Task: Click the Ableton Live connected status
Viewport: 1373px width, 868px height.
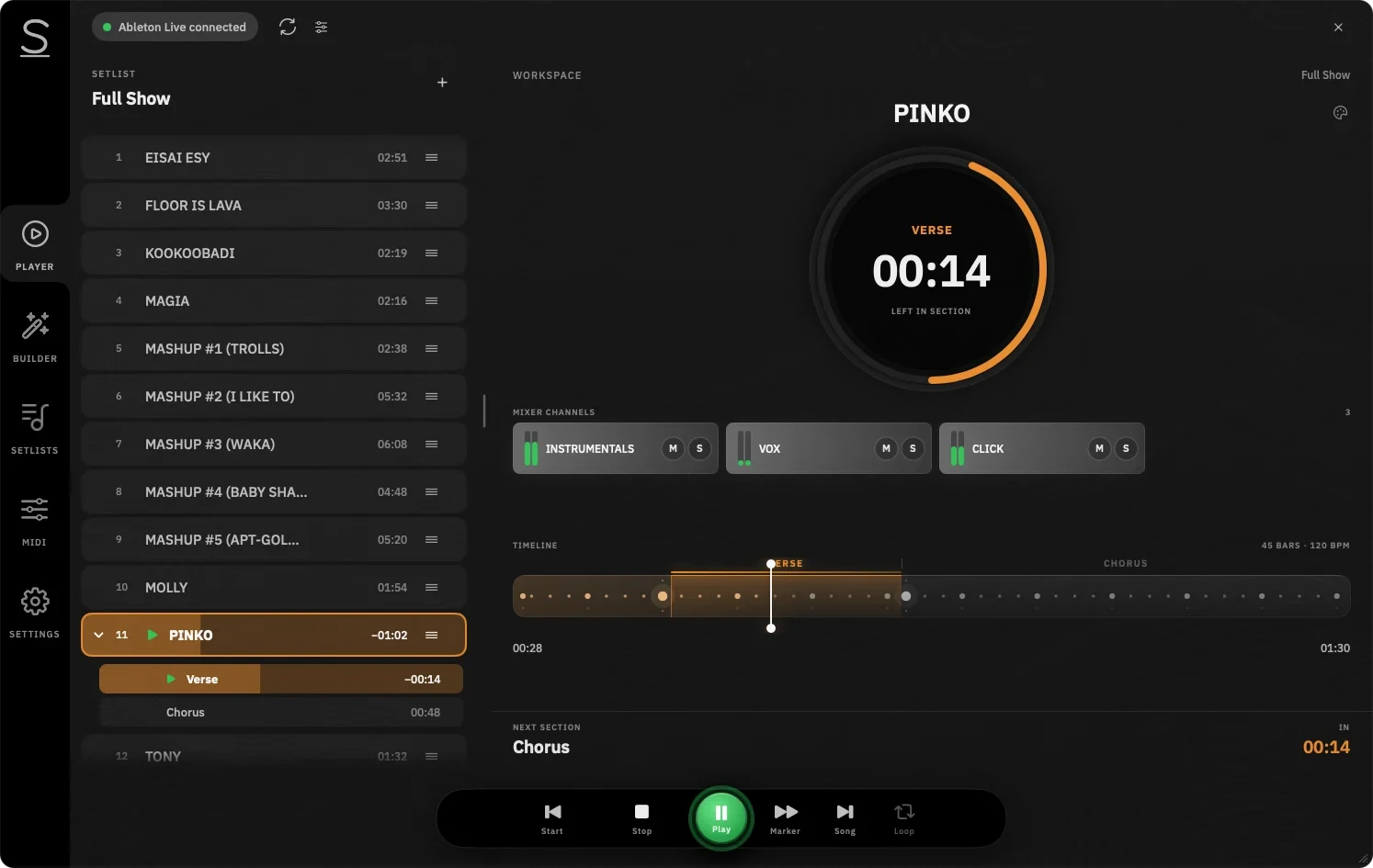Action: [x=175, y=27]
